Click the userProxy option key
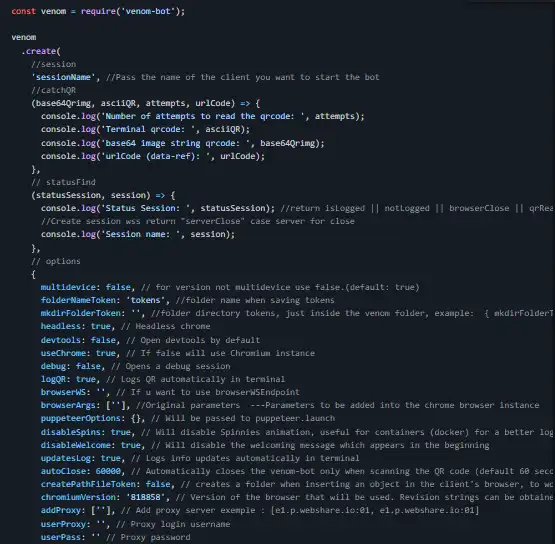The image size is (555, 544). click(63, 524)
